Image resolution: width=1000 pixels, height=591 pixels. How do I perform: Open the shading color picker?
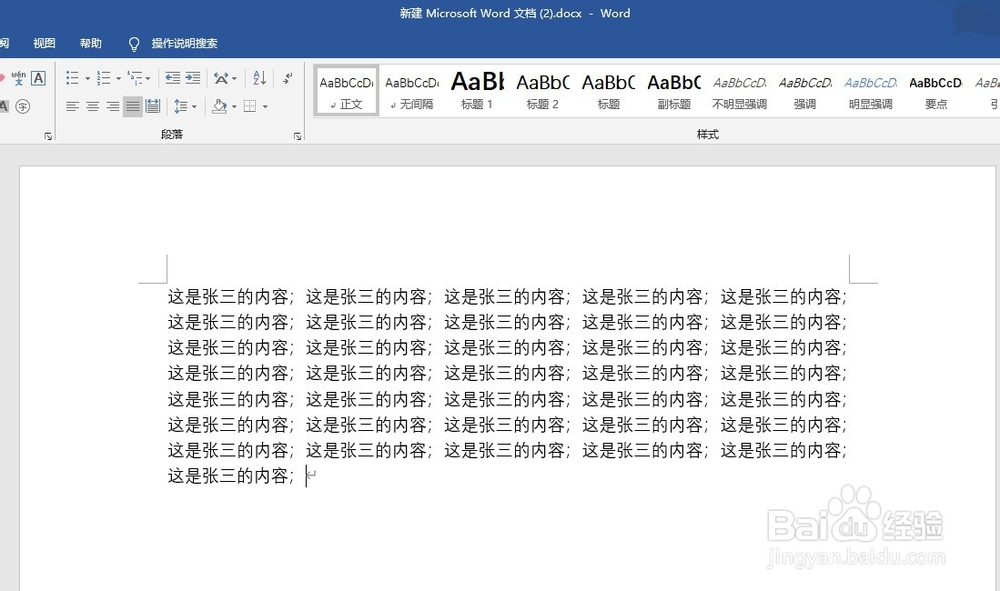click(218, 107)
